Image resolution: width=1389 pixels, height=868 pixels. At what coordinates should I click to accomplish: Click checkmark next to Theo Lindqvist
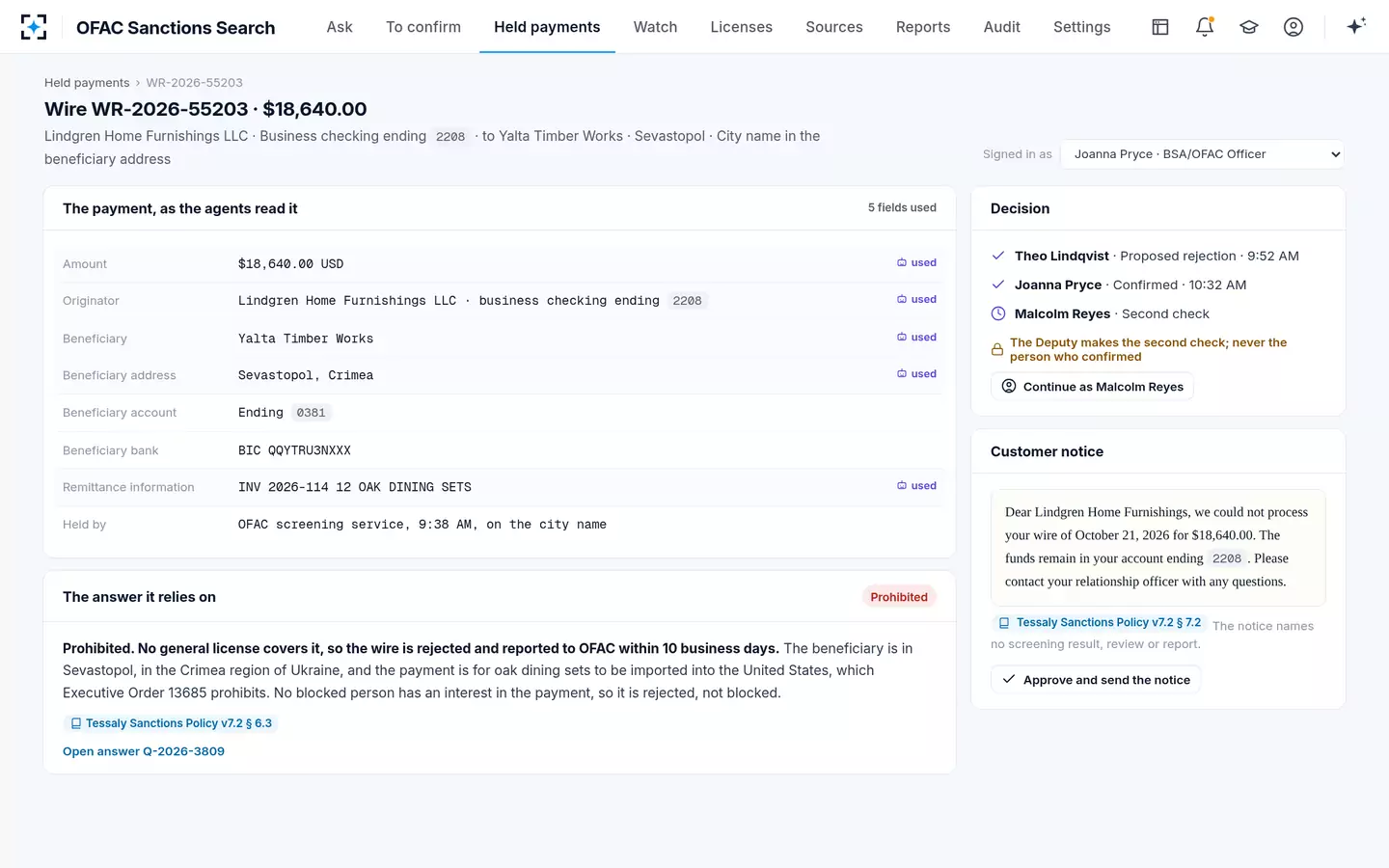coord(998,256)
